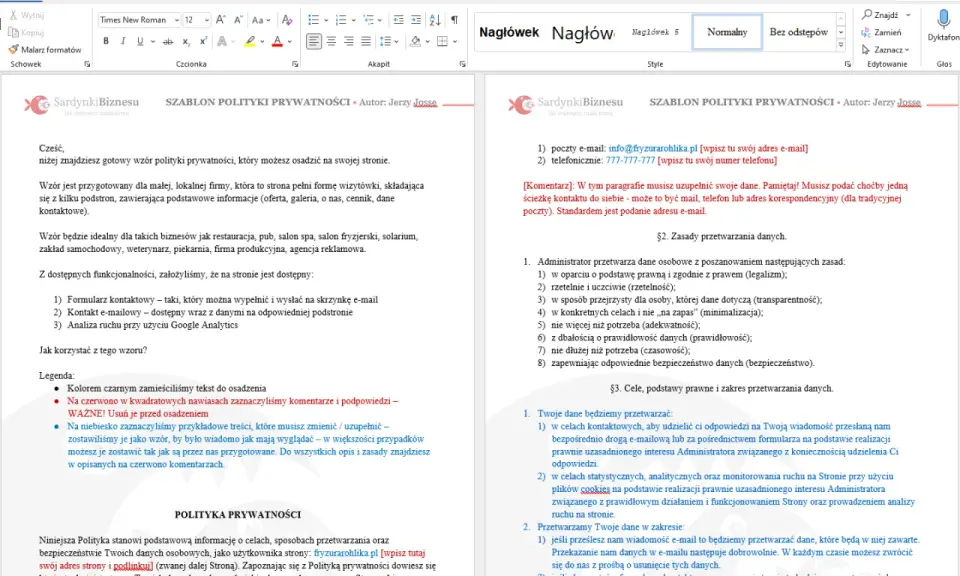Click the phone number 777-777-777 text

point(630,160)
